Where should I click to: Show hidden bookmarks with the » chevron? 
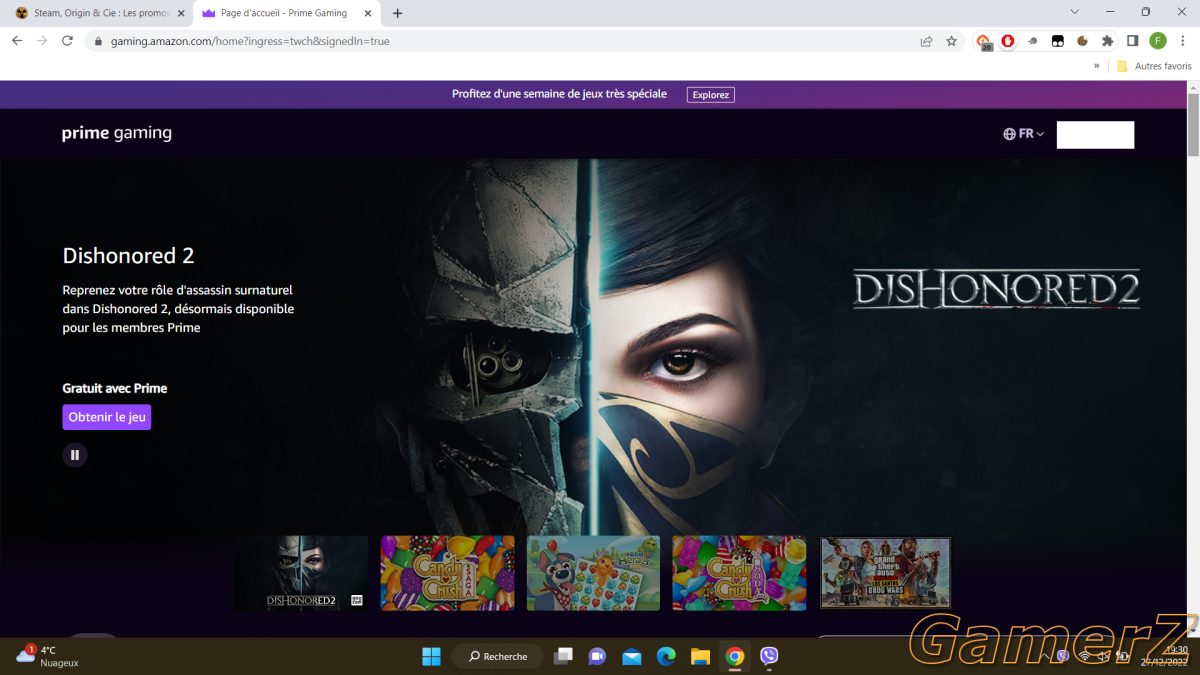(x=1096, y=66)
